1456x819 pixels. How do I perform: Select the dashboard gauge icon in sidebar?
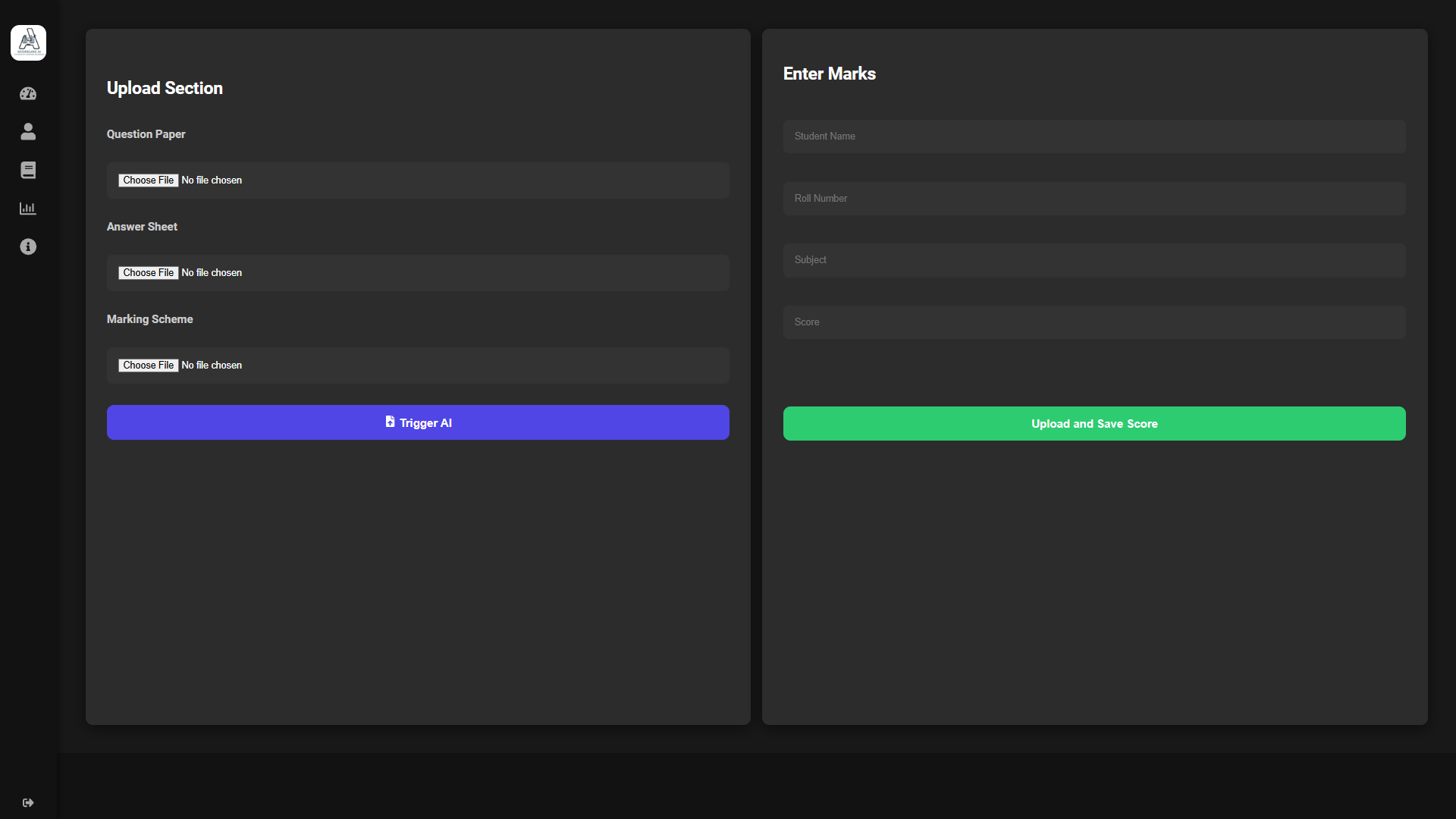pyautogui.click(x=28, y=93)
